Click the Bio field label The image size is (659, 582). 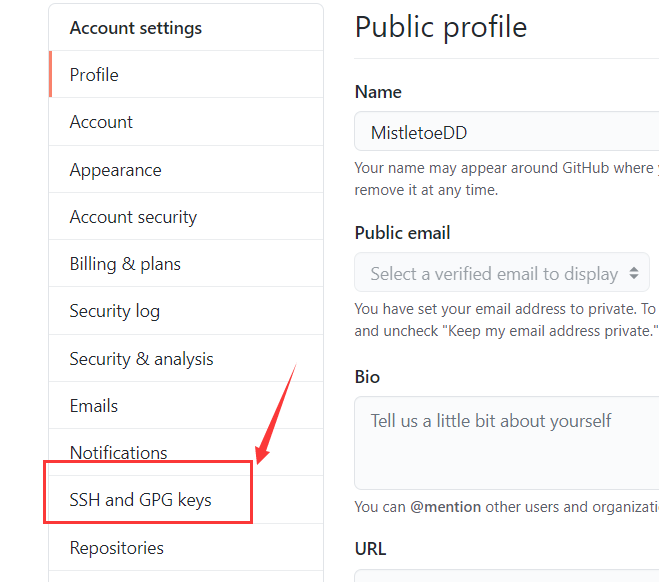367,377
